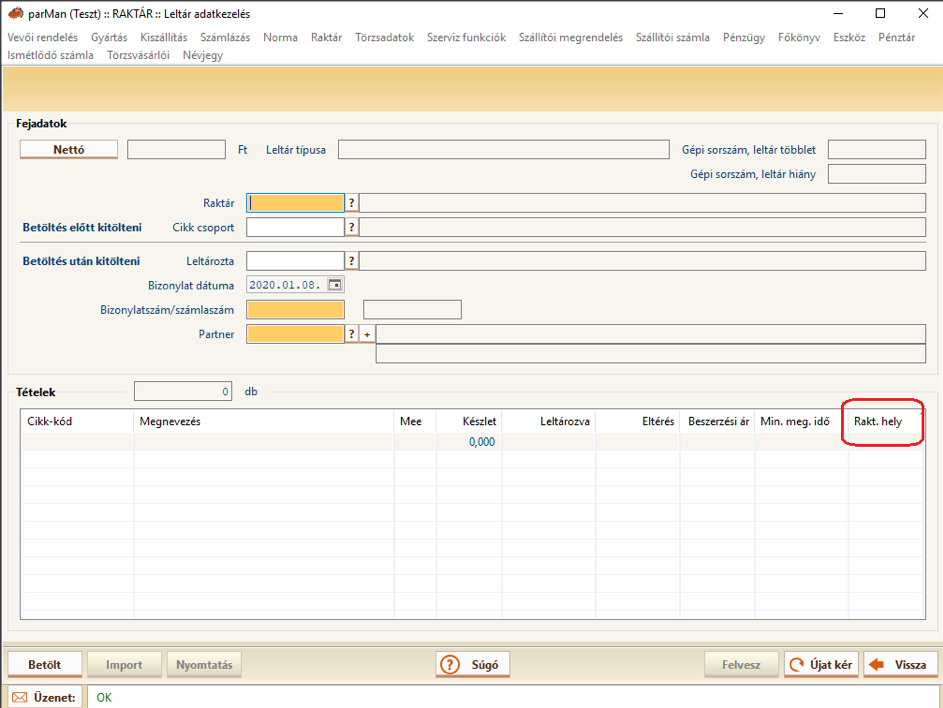Click the Felvesz button
Screen dimensions: 943x708
click(x=741, y=665)
